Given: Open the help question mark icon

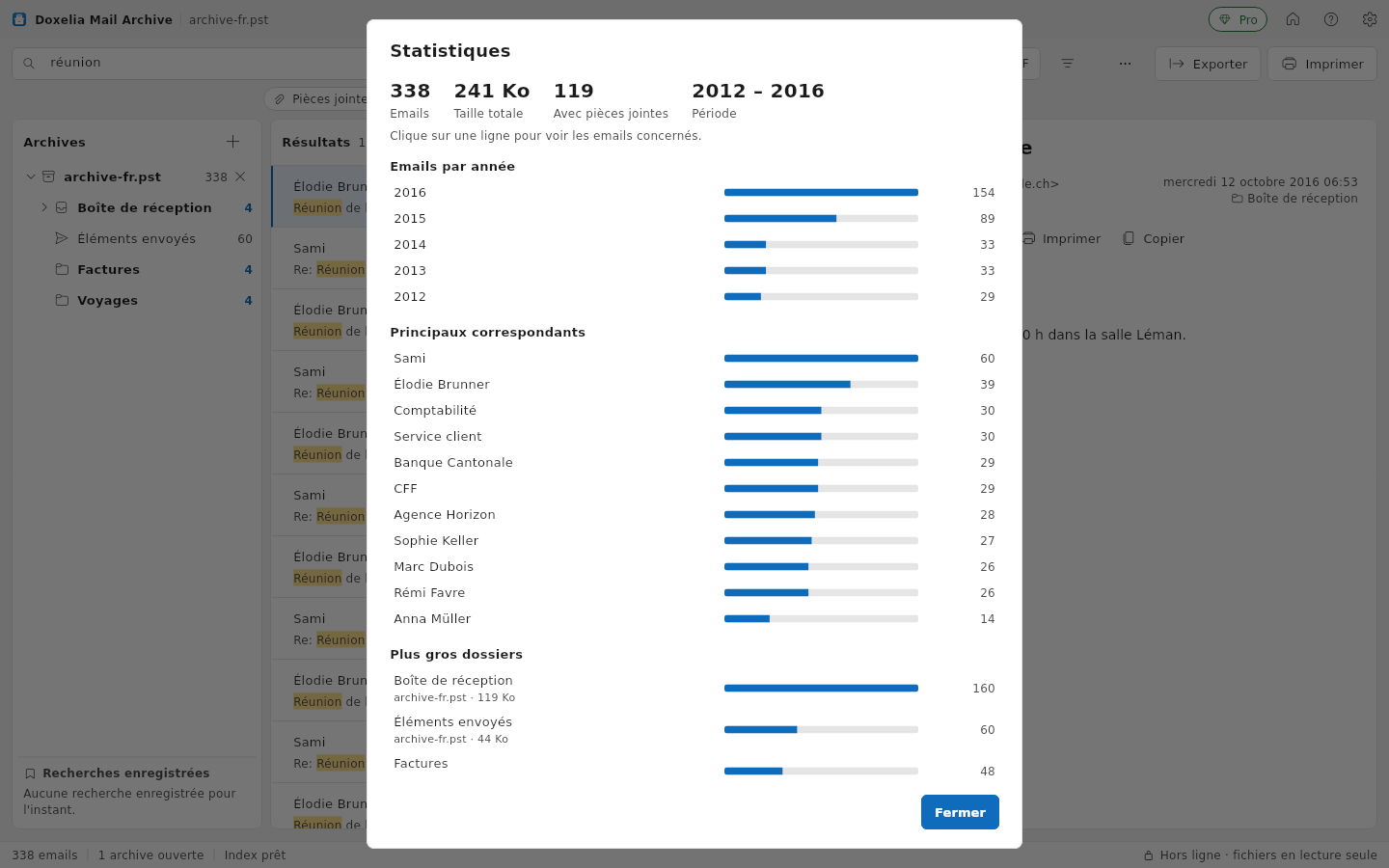Looking at the screenshot, I should (1331, 19).
